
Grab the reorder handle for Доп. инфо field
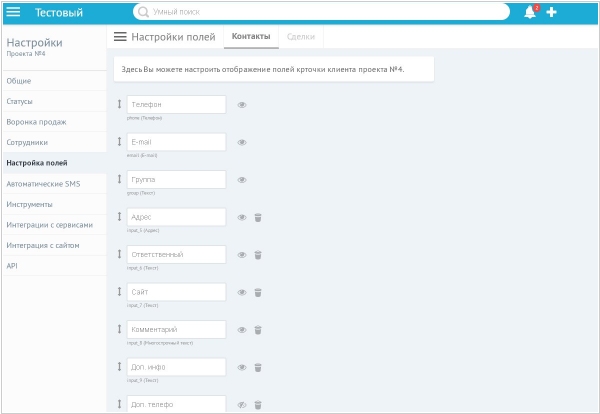(119, 367)
